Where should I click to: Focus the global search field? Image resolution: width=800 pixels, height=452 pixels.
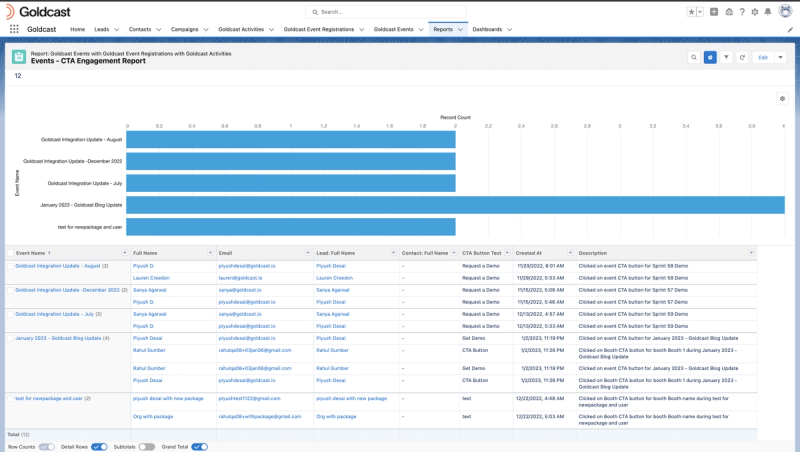click(386, 12)
